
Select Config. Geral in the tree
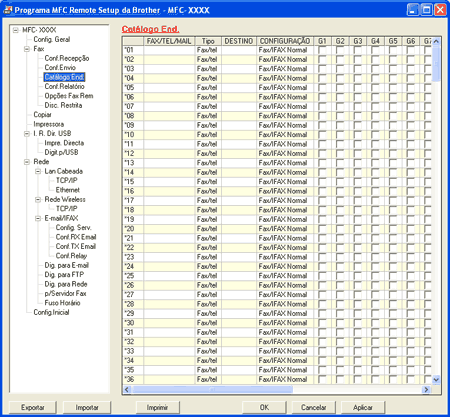(52, 39)
